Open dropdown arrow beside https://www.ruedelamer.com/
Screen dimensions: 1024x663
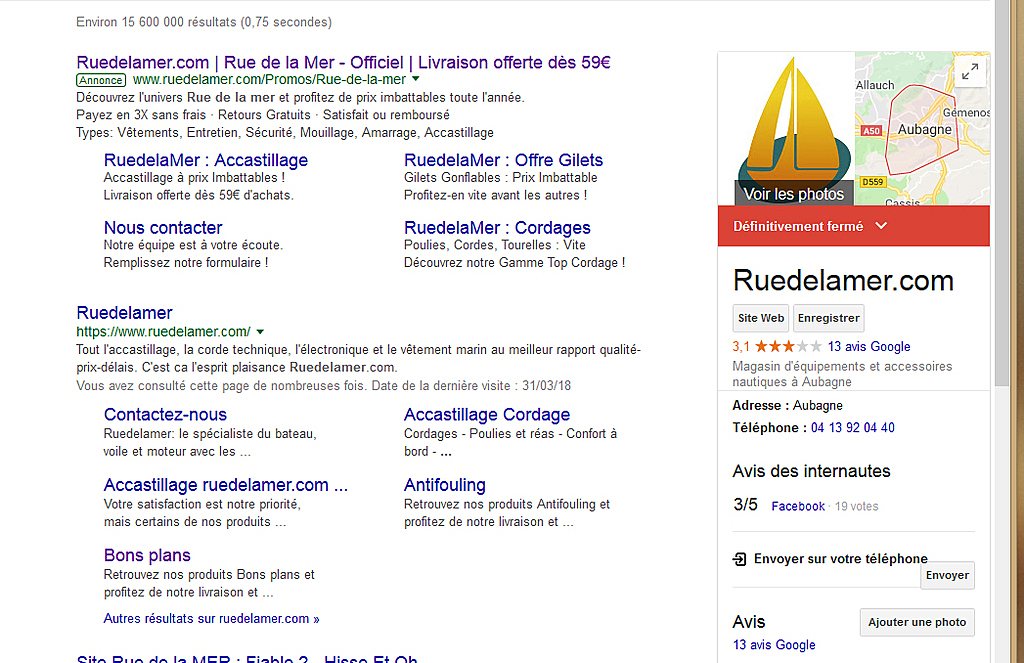tap(260, 332)
